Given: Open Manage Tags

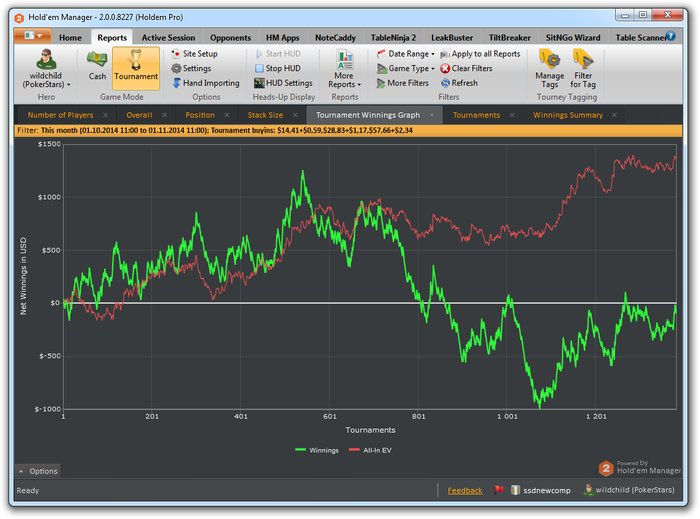Looking at the screenshot, I should (x=549, y=67).
